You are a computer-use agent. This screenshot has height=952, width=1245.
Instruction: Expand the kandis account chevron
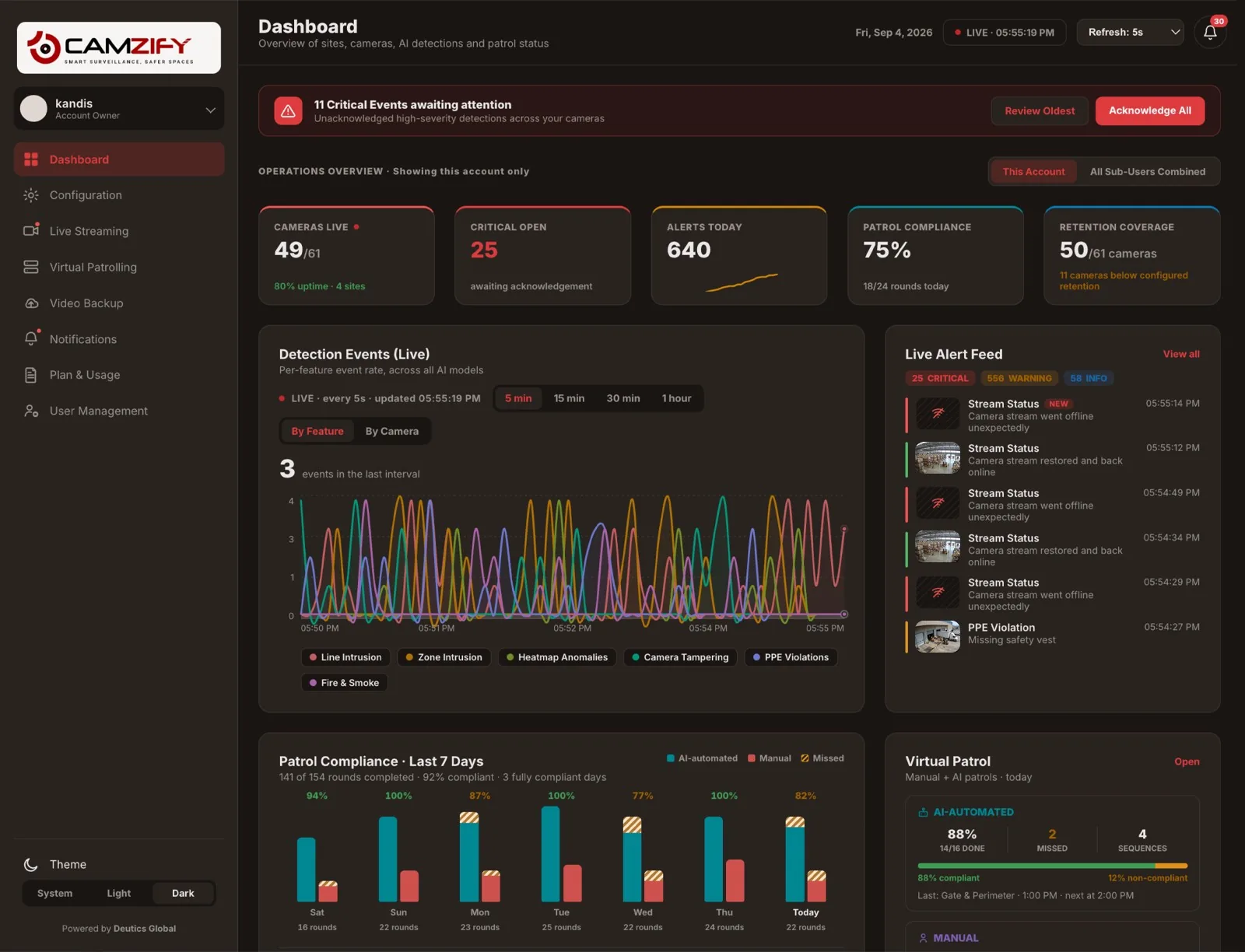pos(210,110)
